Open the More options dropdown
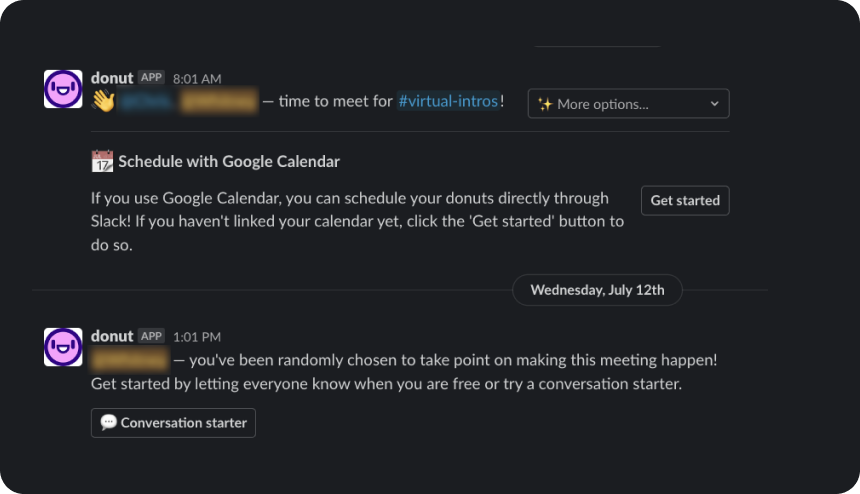This screenshot has height=494, width=860. [629, 104]
